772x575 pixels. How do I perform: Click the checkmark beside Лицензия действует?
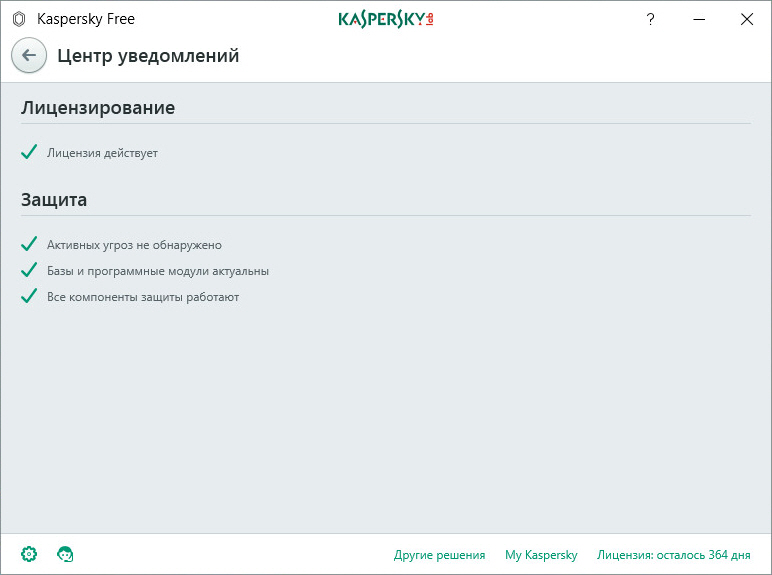(29, 152)
